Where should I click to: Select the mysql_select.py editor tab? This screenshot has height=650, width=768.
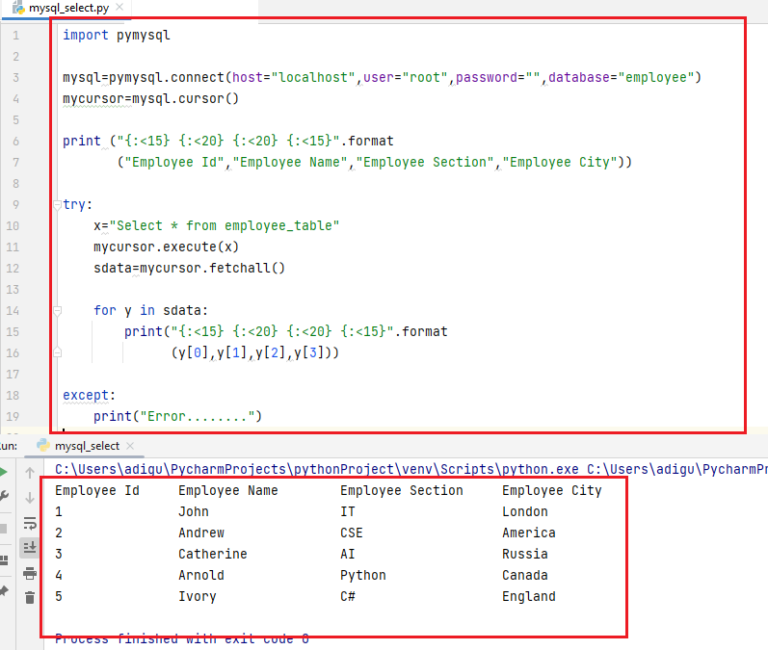point(69,8)
